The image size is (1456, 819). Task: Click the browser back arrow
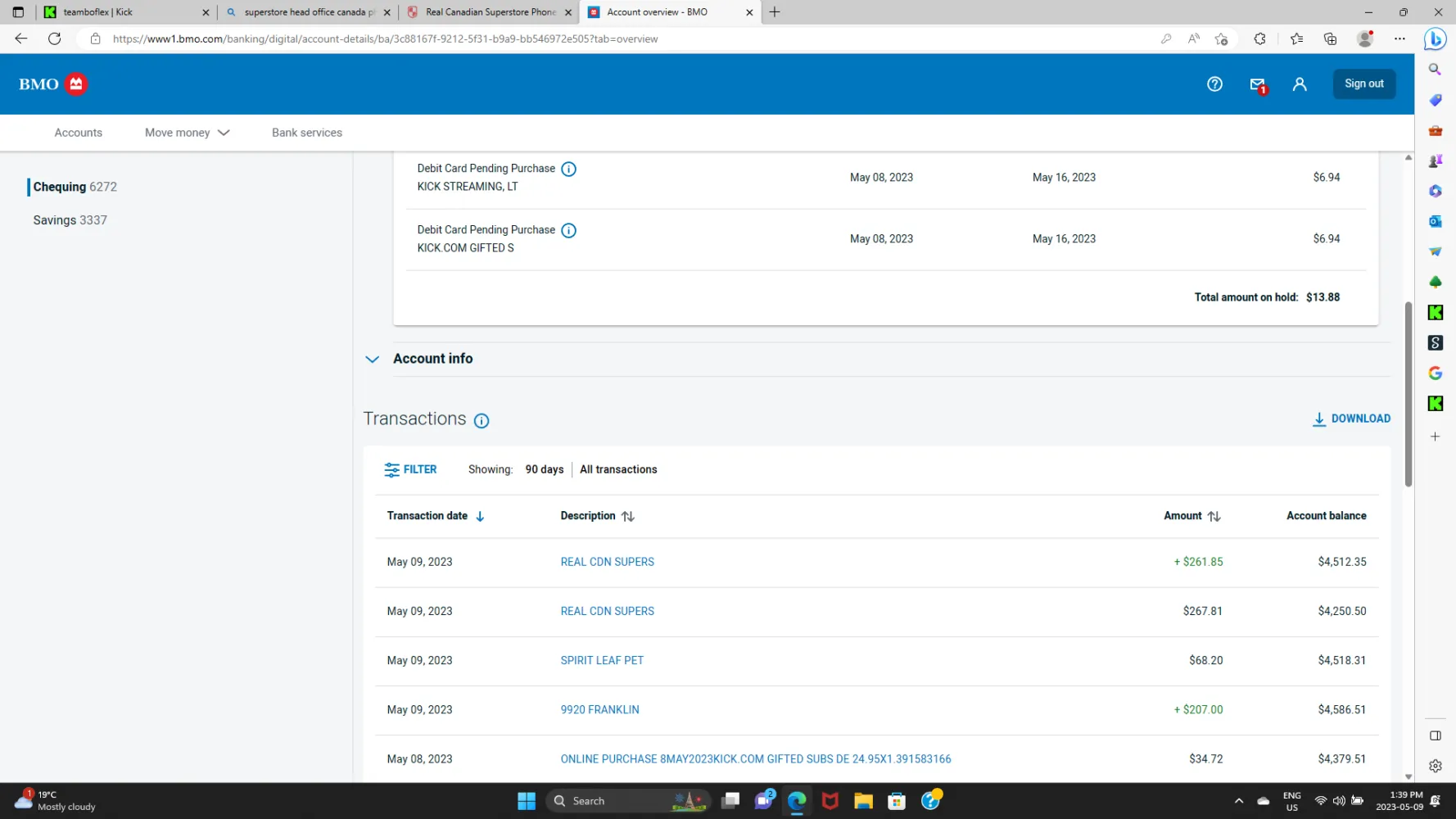tap(21, 38)
